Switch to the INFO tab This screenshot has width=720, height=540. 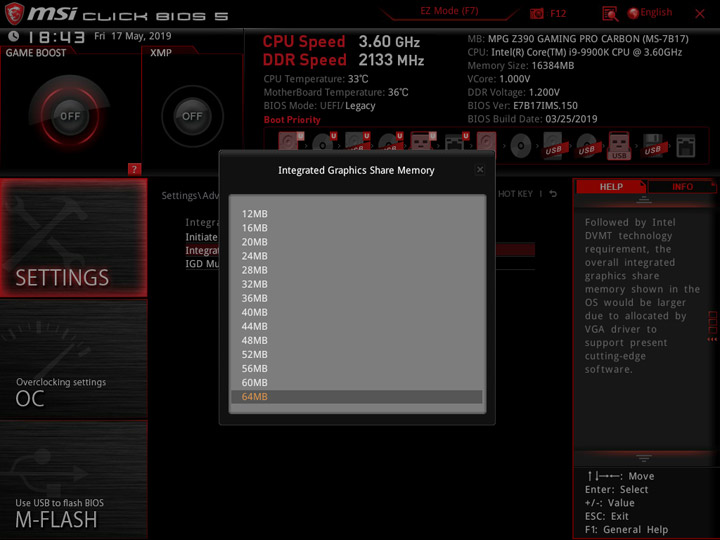click(x=682, y=186)
